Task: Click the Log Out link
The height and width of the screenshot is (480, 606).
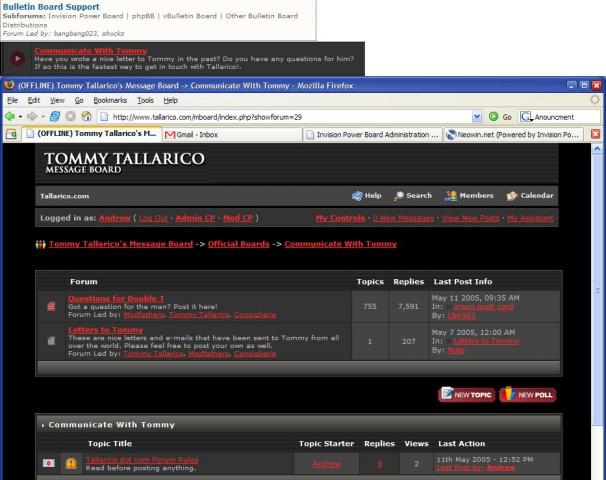Action: pyautogui.click(x=153, y=218)
